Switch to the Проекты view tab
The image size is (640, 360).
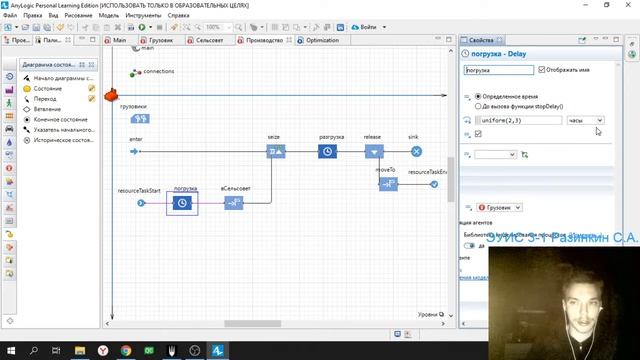[17, 40]
